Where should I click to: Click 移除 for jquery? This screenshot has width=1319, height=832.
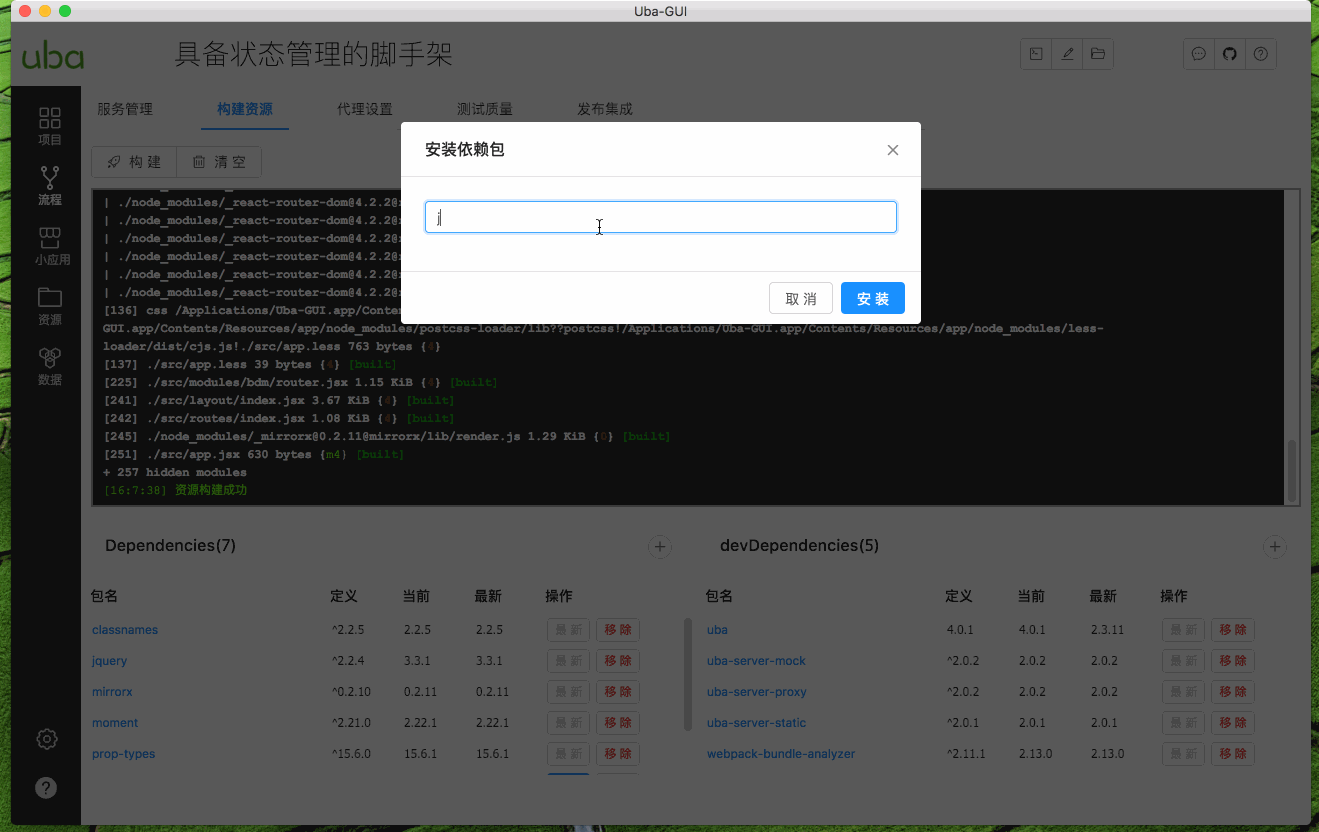point(618,661)
